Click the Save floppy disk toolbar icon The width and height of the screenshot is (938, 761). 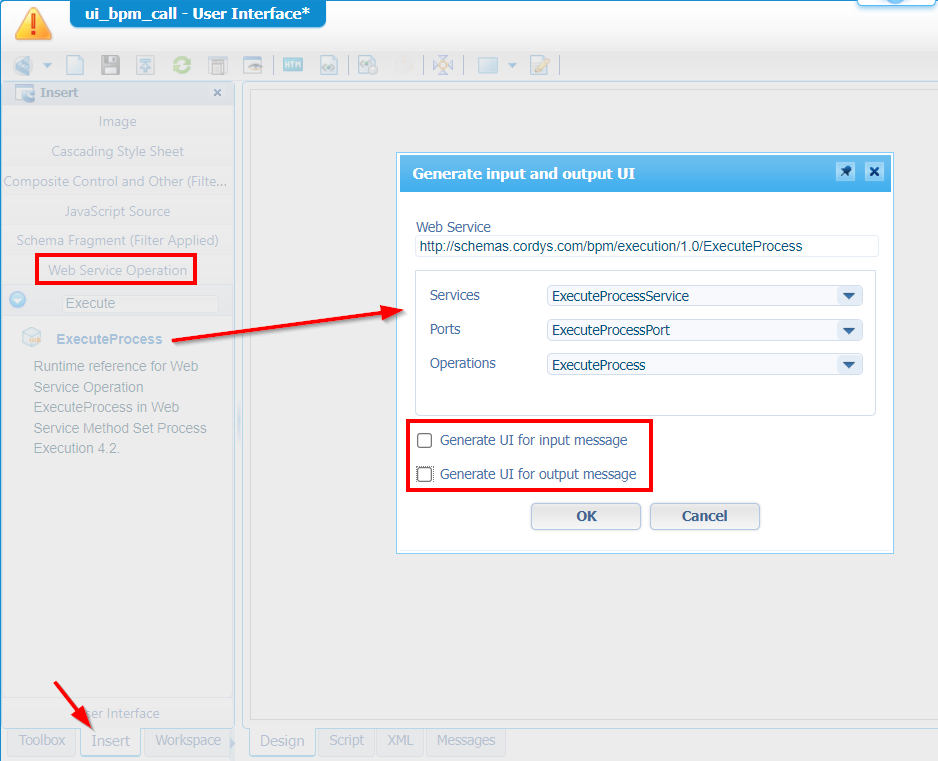tap(110, 65)
